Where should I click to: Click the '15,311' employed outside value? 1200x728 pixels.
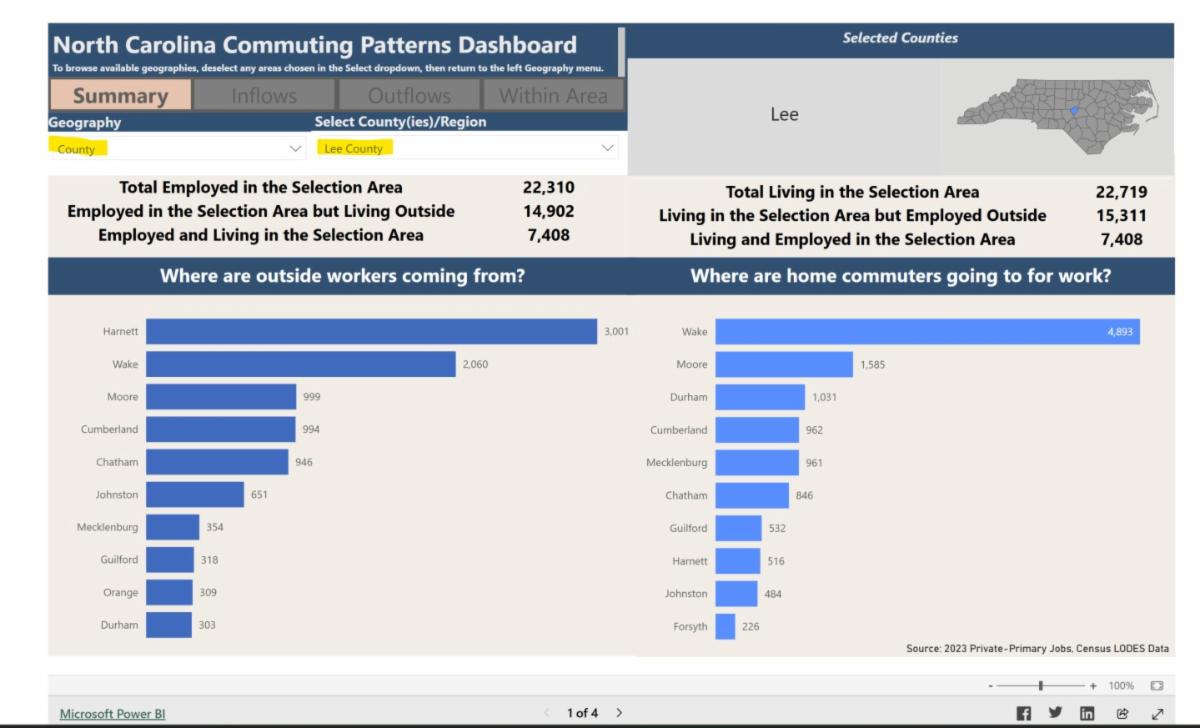(x=1121, y=215)
